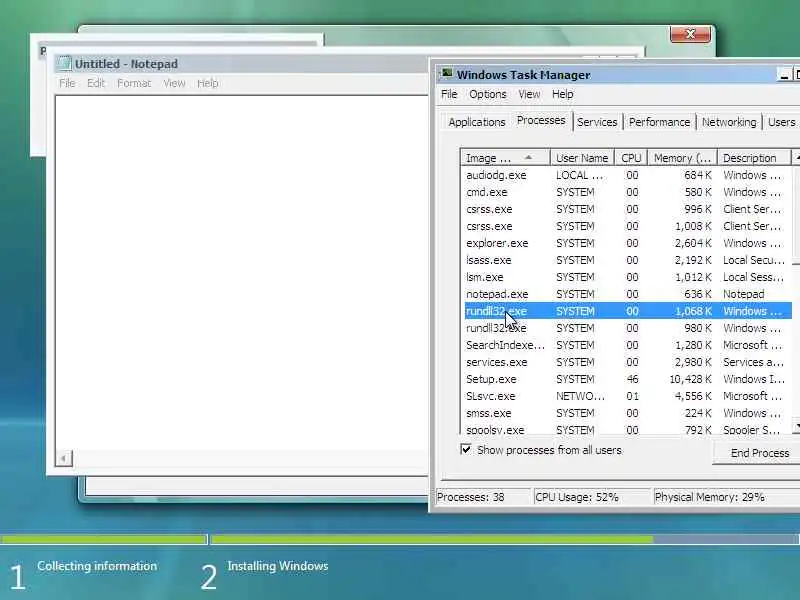This screenshot has height=600, width=800.
Task: Select services.exe process row
Action: [x=628, y=362]
